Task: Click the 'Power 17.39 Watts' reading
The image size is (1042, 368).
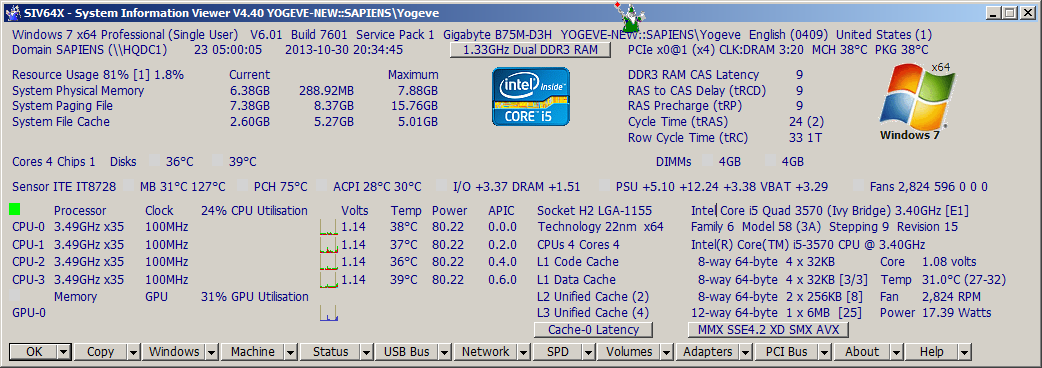Action: 936,313
